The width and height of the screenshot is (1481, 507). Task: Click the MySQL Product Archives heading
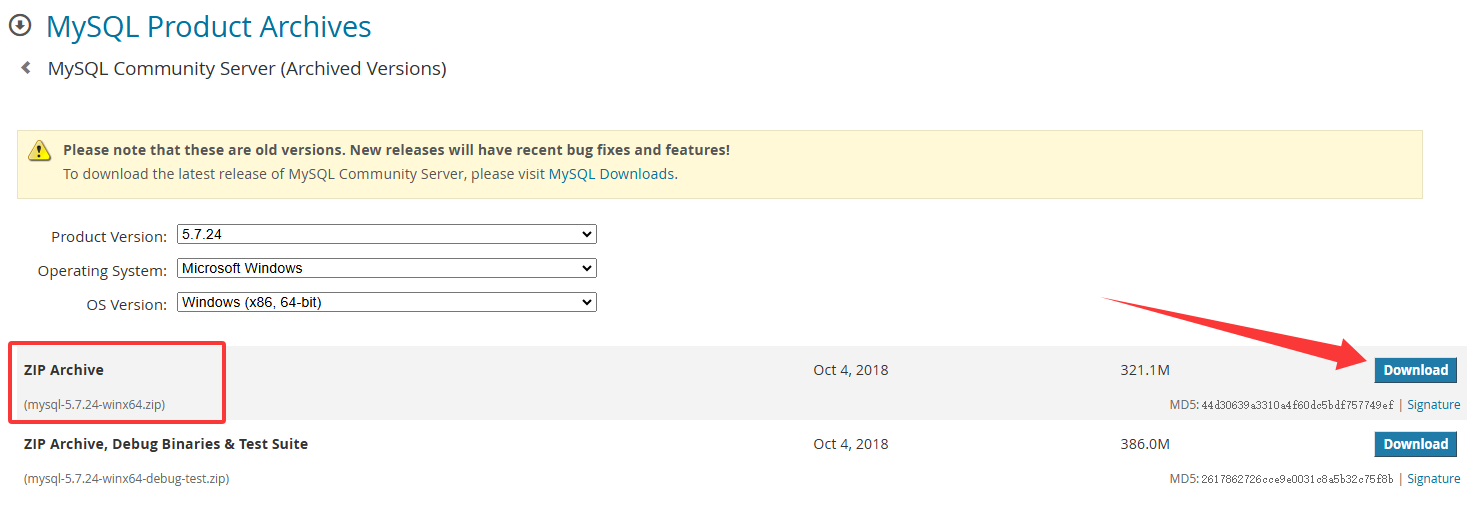point(209,27)
